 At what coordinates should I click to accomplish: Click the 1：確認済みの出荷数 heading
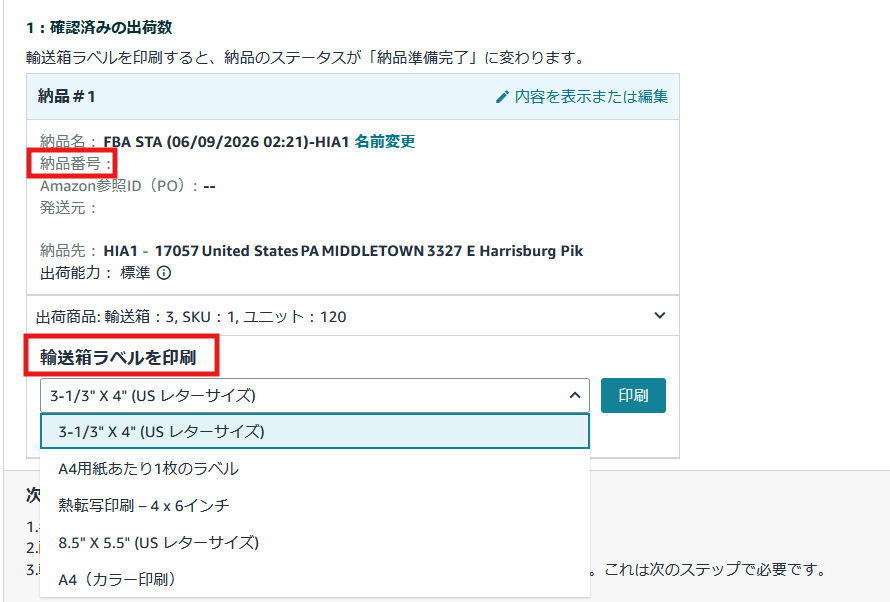(99, 27)
